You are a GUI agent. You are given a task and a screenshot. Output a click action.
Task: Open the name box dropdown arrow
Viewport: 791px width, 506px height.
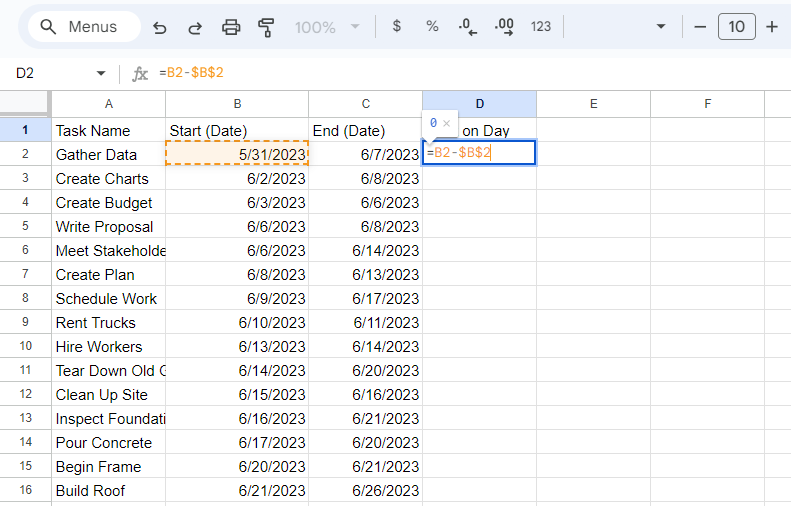coord(101,74)
